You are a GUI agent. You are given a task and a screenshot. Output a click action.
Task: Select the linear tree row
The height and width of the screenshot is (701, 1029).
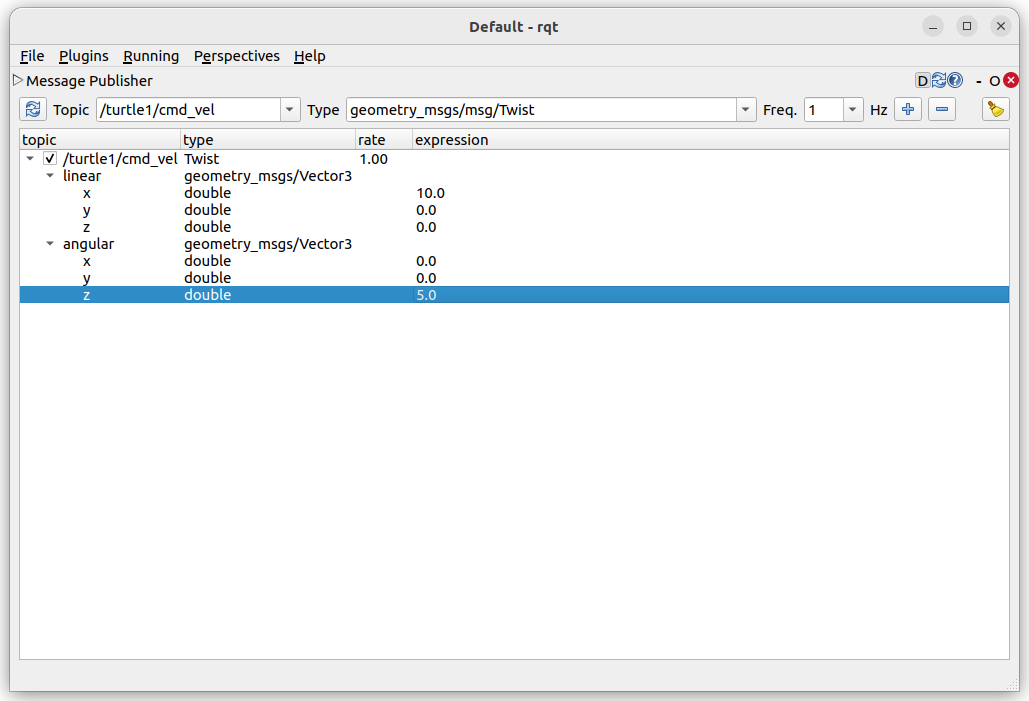point(514,176)
